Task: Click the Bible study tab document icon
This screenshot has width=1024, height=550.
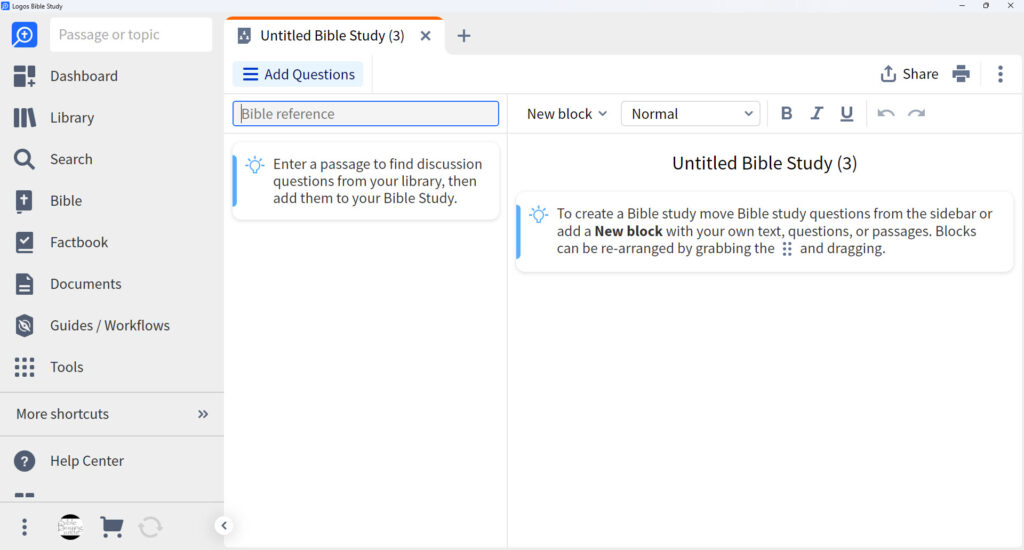Action: pos(244,36)
